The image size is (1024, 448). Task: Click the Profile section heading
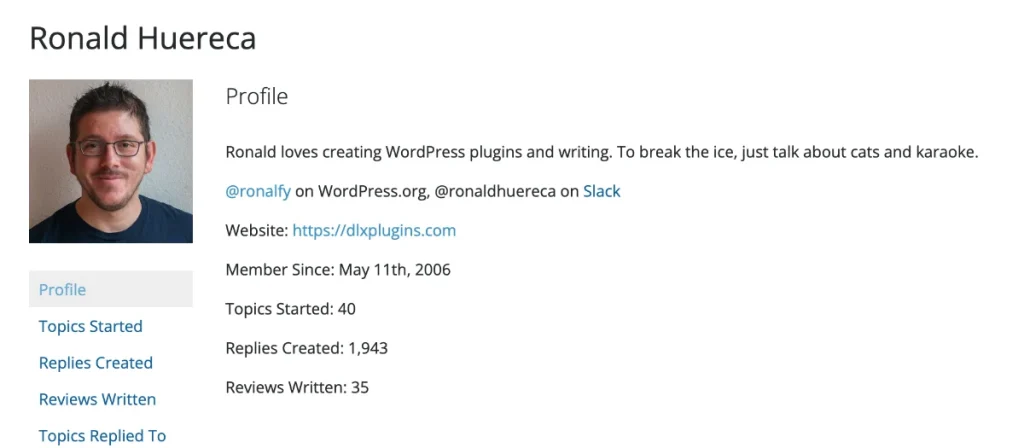point(257,96)
